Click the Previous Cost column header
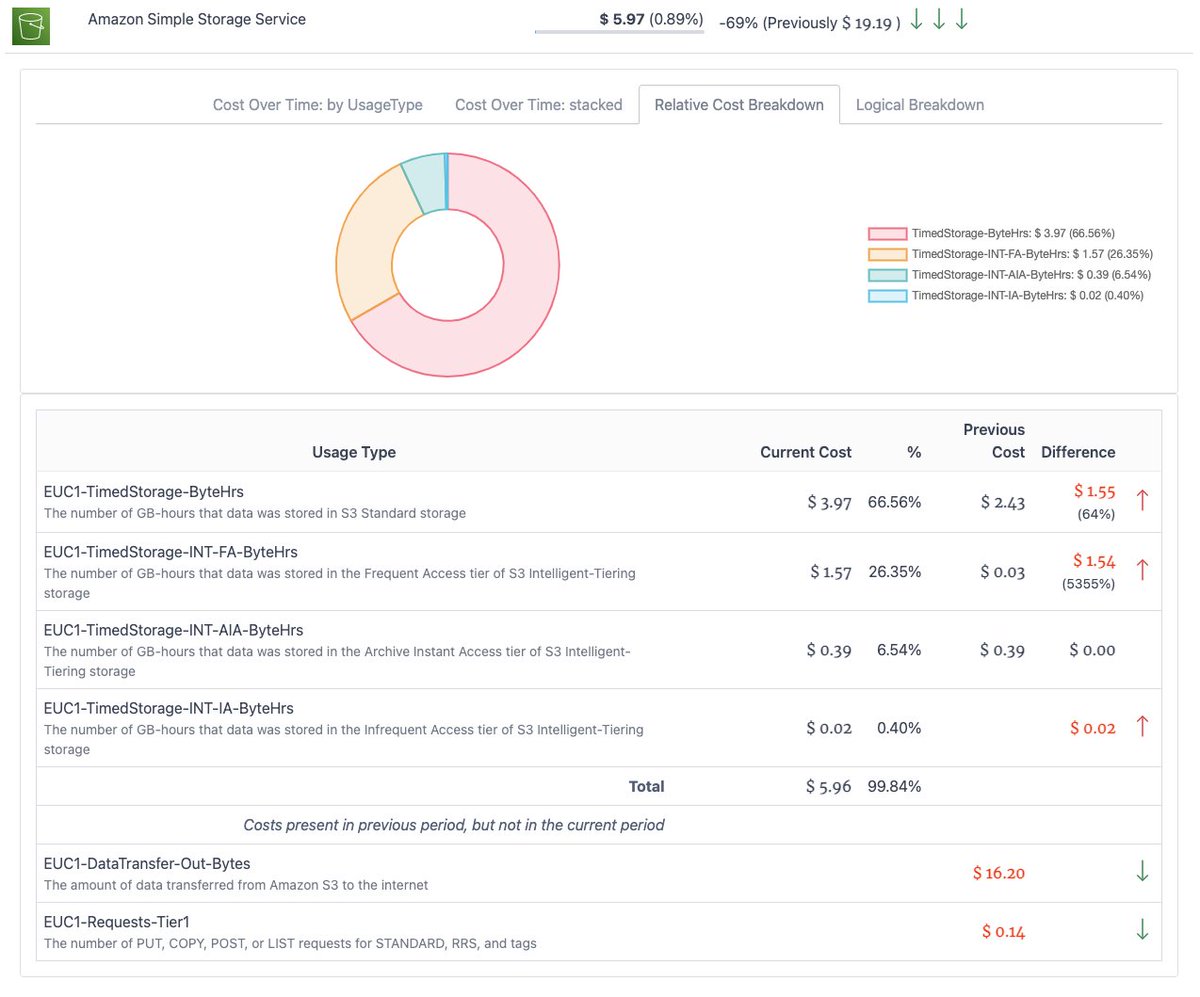Image resolution: width=1200 pixels, height=997 pixels. click(x=994, y=441)
